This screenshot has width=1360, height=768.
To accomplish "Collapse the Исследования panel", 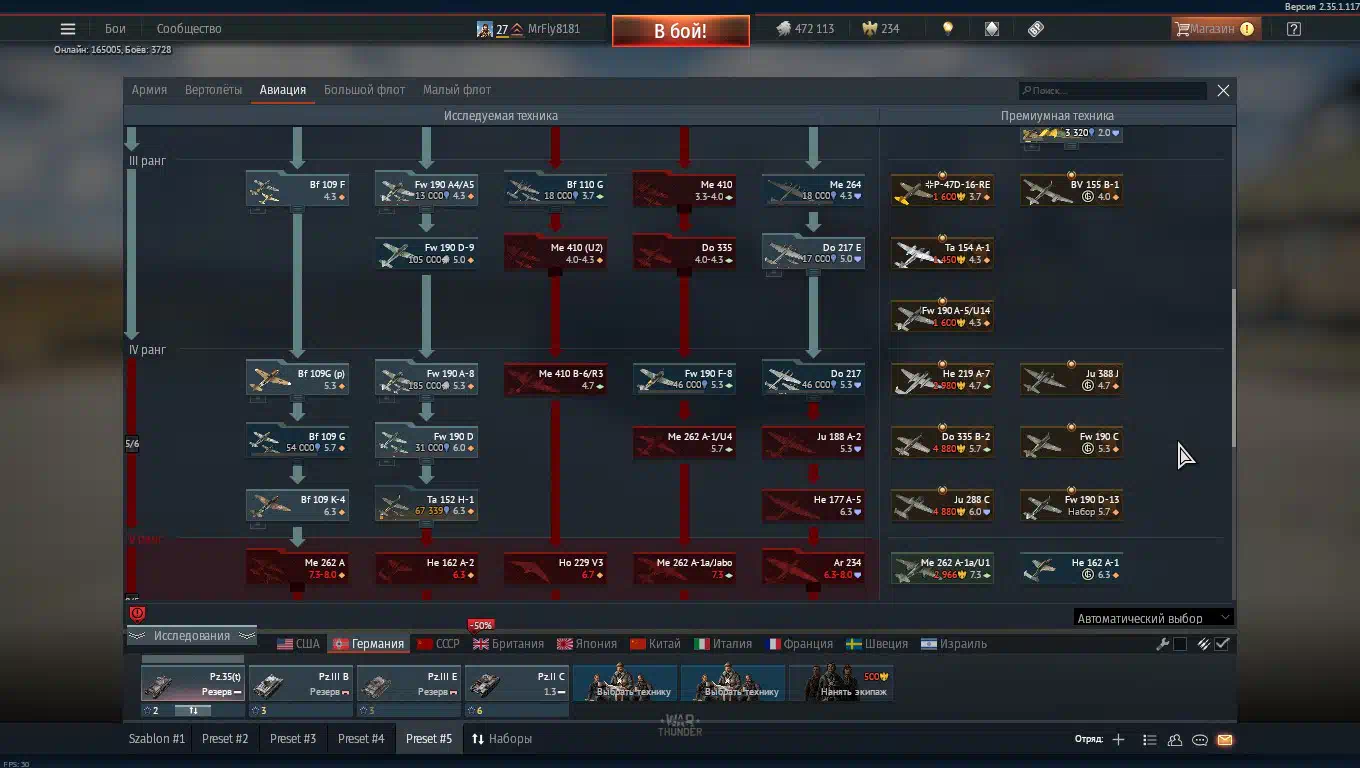I will point(191,636).
